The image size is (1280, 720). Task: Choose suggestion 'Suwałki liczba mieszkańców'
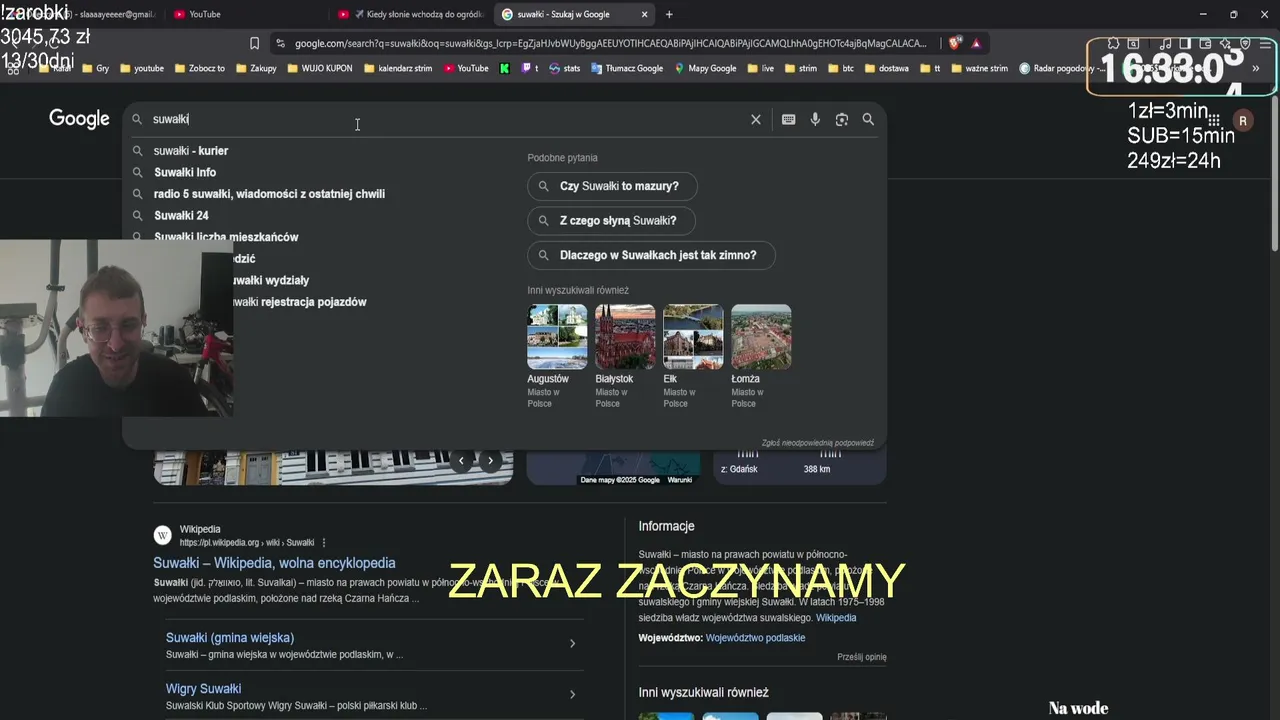tap(226, 237)
